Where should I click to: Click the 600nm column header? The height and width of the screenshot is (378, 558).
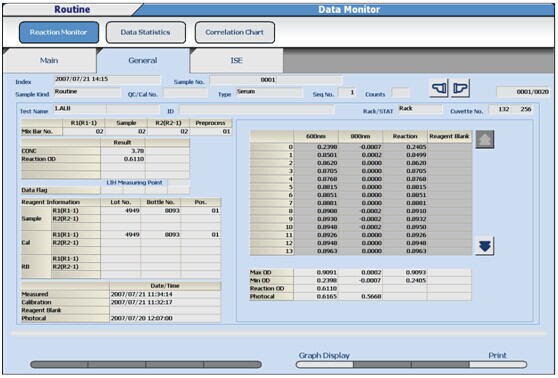tap(316, 136)
